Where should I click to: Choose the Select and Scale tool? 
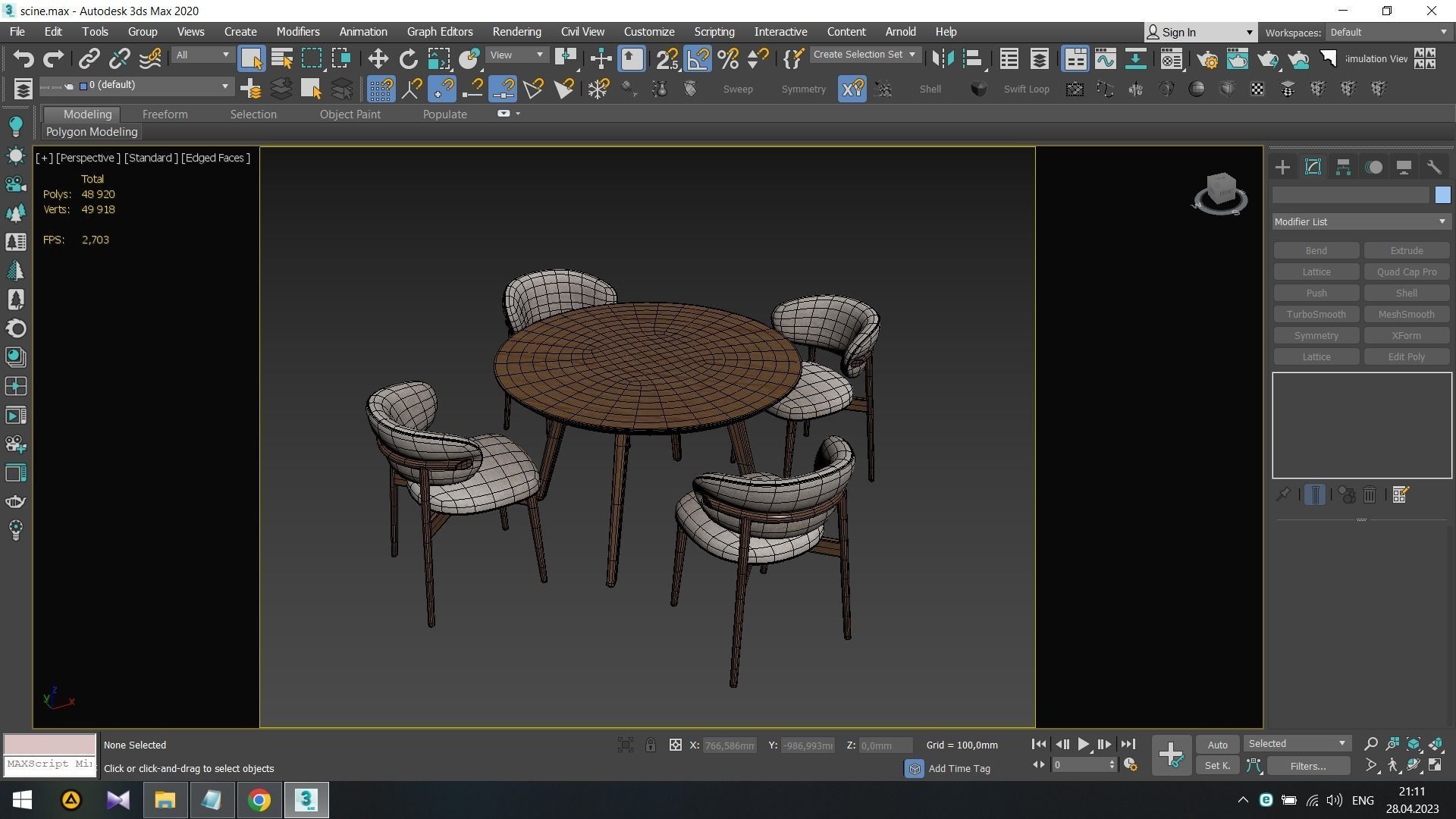(x=438, y=59)
